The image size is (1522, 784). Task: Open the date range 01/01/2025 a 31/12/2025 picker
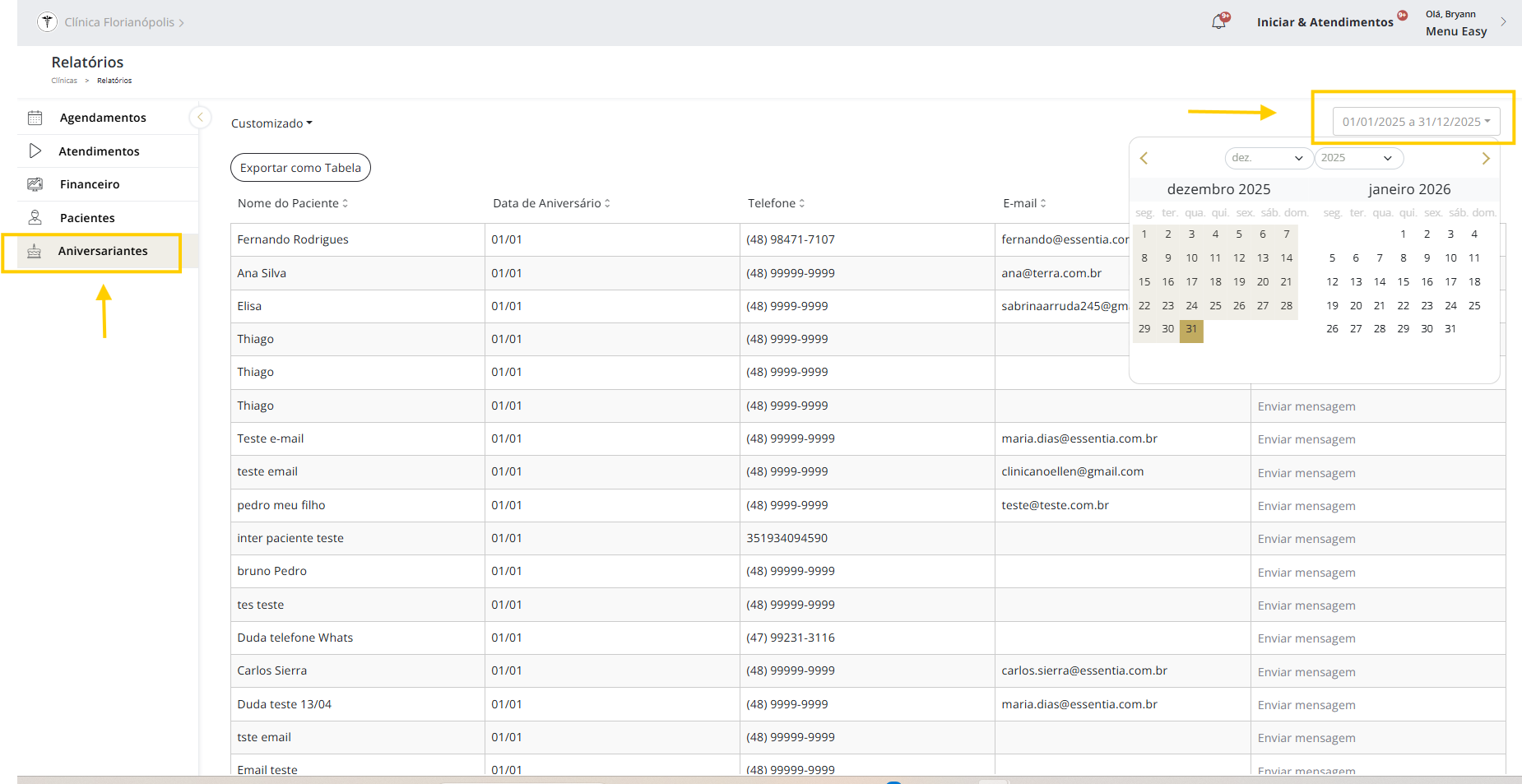(x=1416, y=122)
